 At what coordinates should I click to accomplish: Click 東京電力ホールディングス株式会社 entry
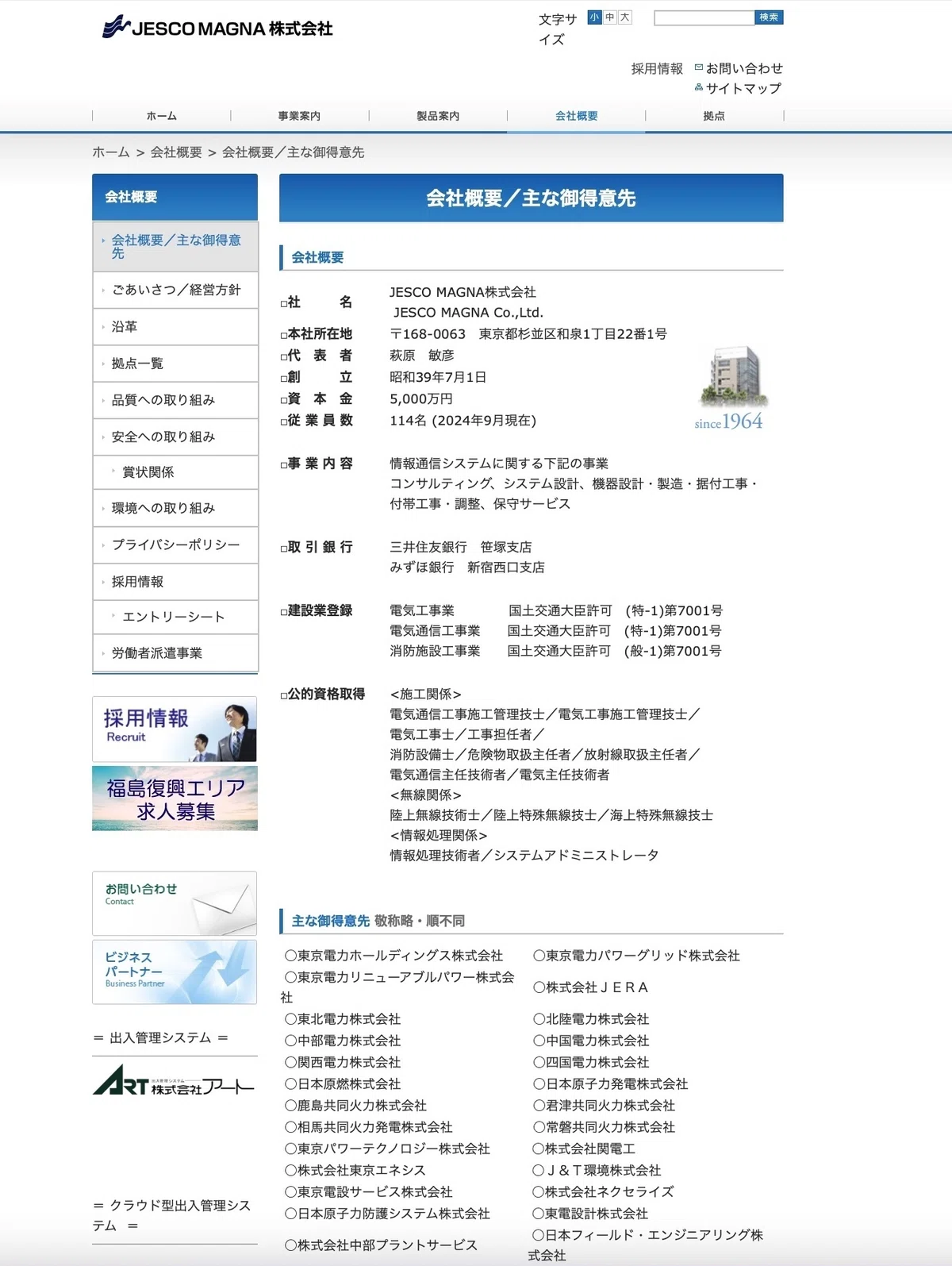(394, 956)
